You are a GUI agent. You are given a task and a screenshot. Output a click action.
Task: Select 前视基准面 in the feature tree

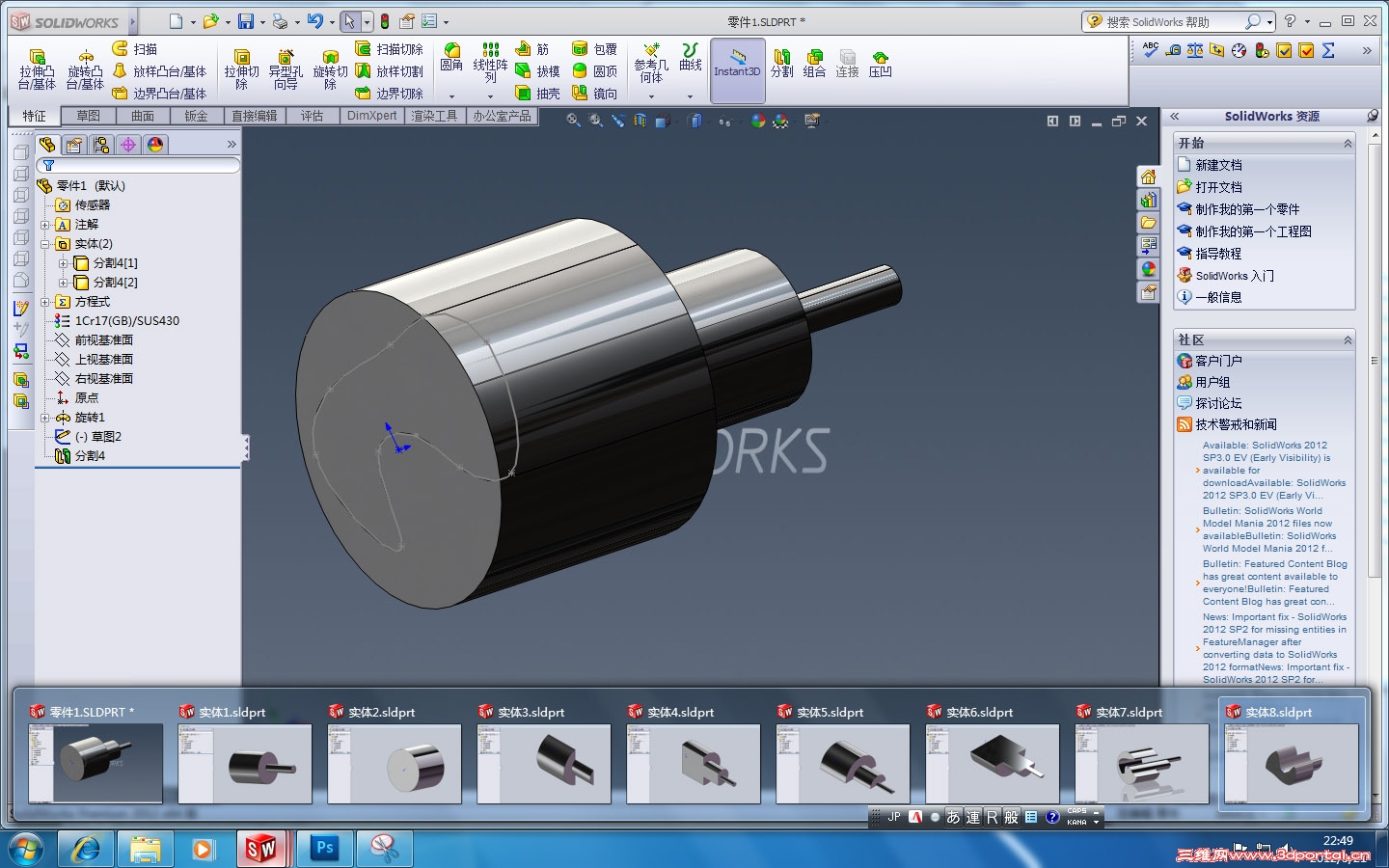104,340
